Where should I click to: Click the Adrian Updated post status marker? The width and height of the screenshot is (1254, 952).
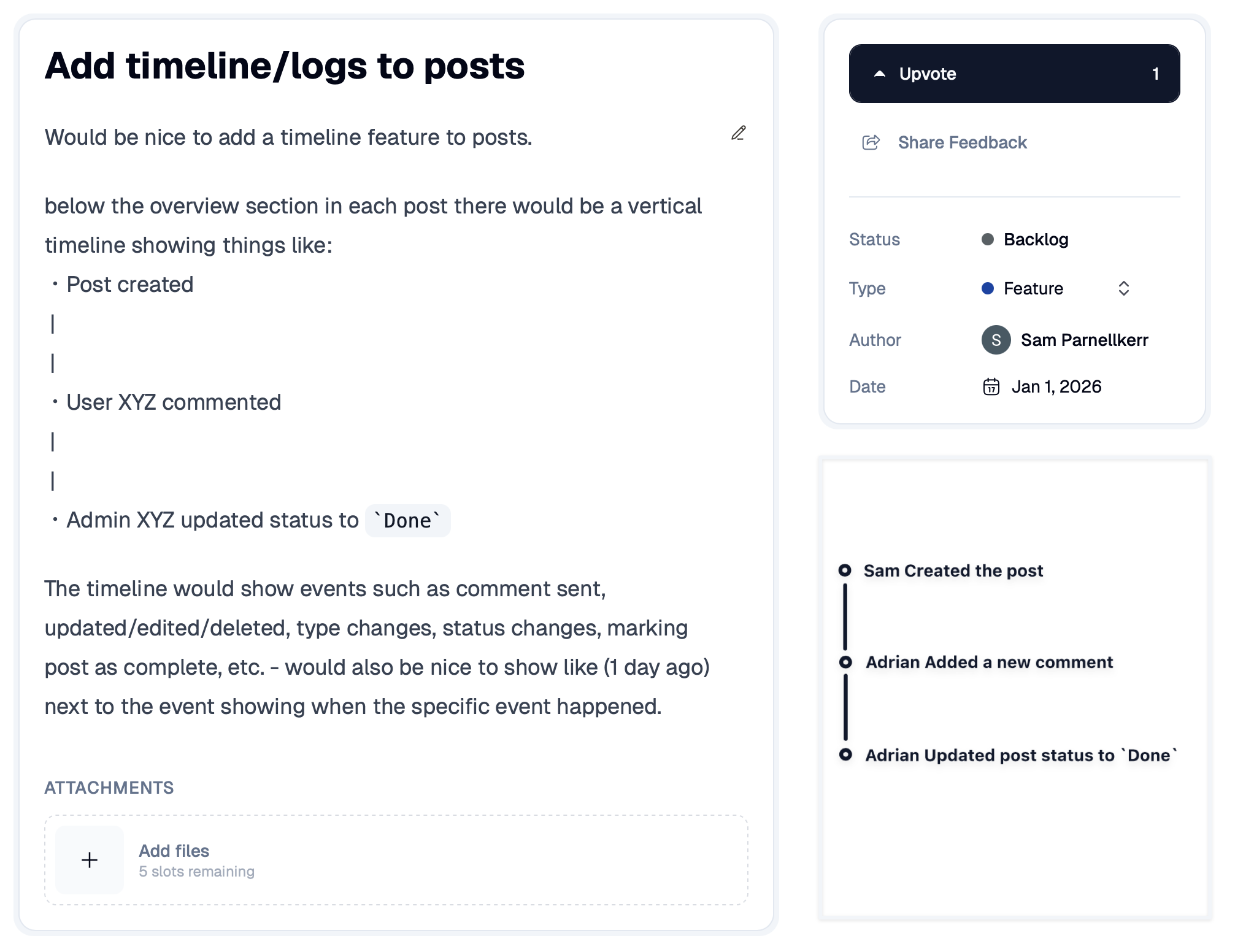845,754
